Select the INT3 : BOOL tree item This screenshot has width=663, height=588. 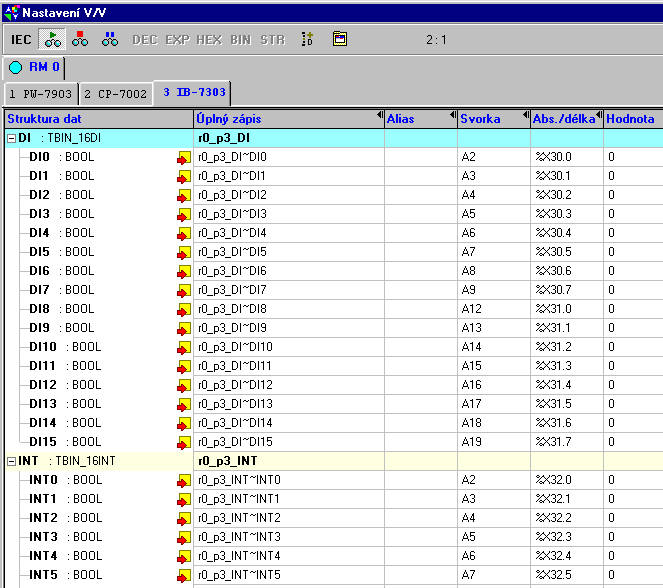point(66,537)
